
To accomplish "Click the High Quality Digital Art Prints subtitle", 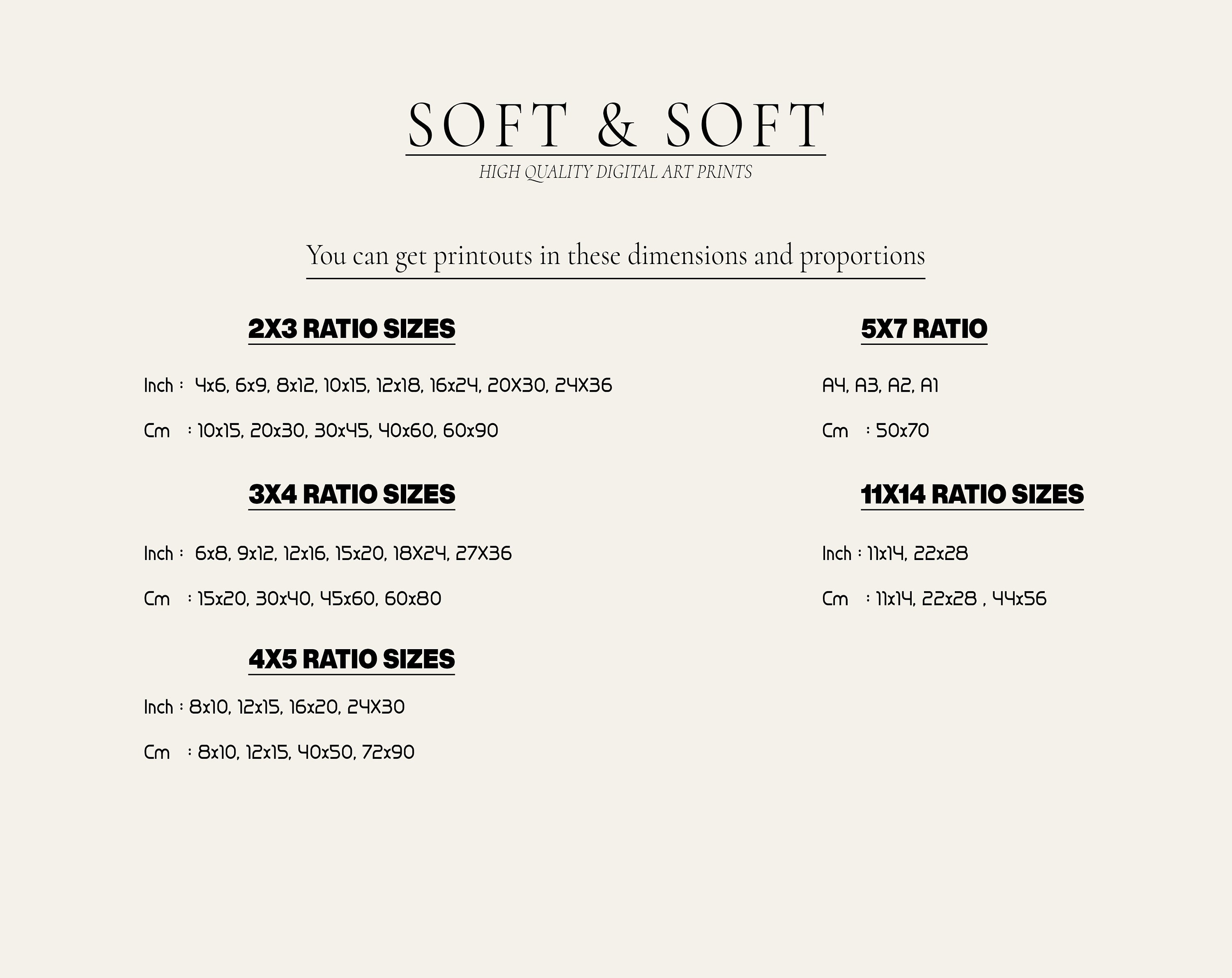I will [x=616, y=172].
